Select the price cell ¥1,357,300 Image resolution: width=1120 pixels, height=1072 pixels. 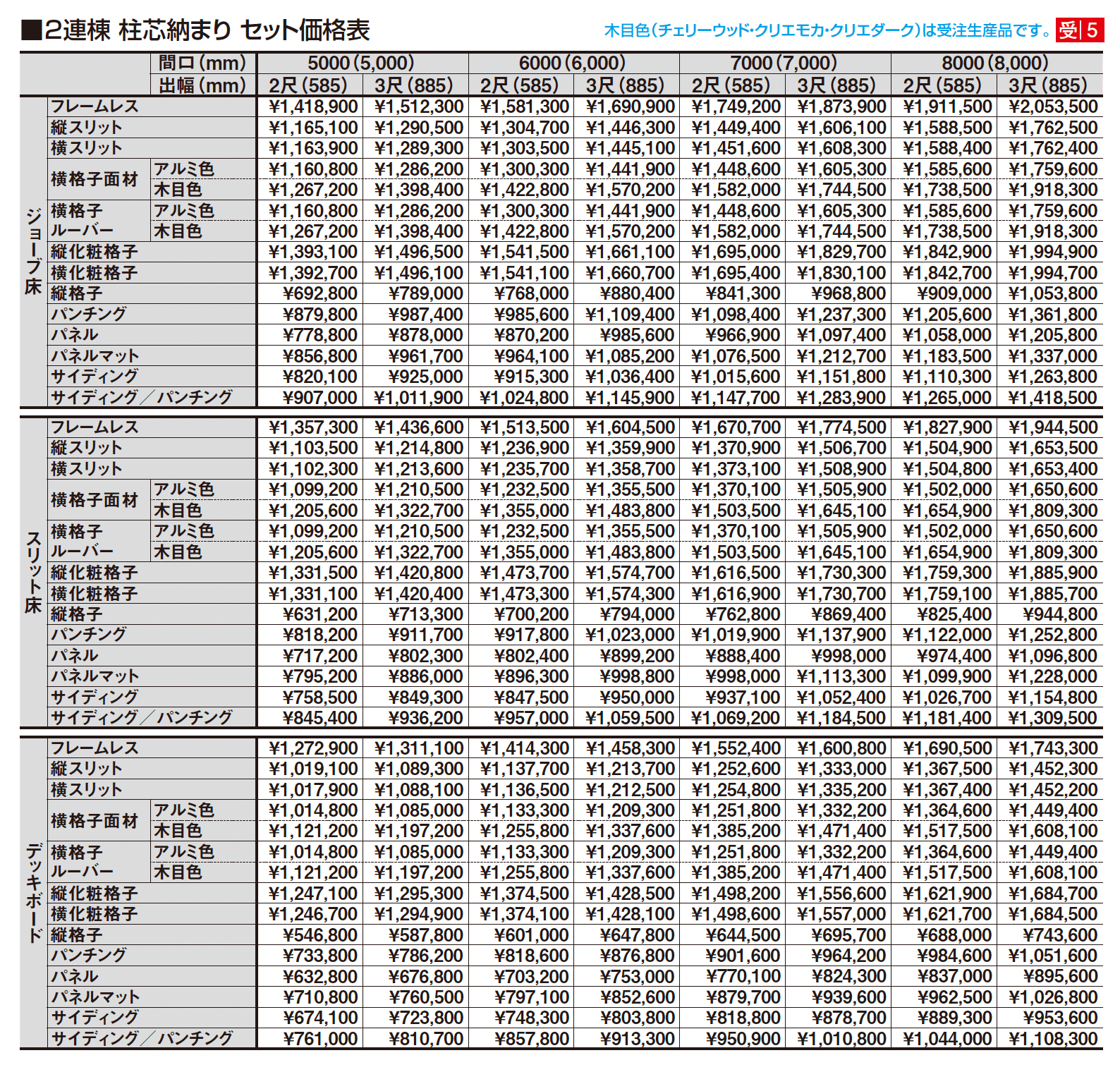[313, 427]
